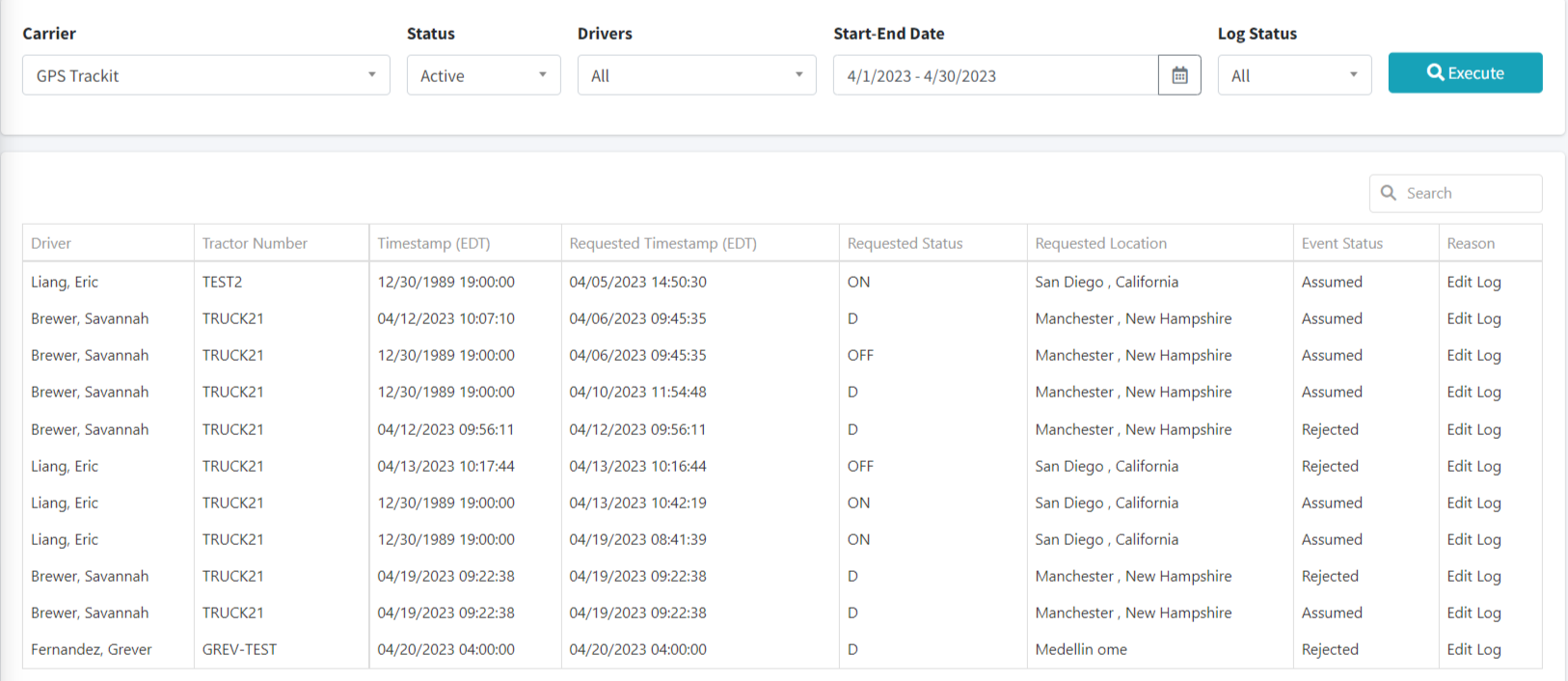Focus the Start-End Date input field
The width and height of the screenshot is (1568, 681).
point(996,75)
